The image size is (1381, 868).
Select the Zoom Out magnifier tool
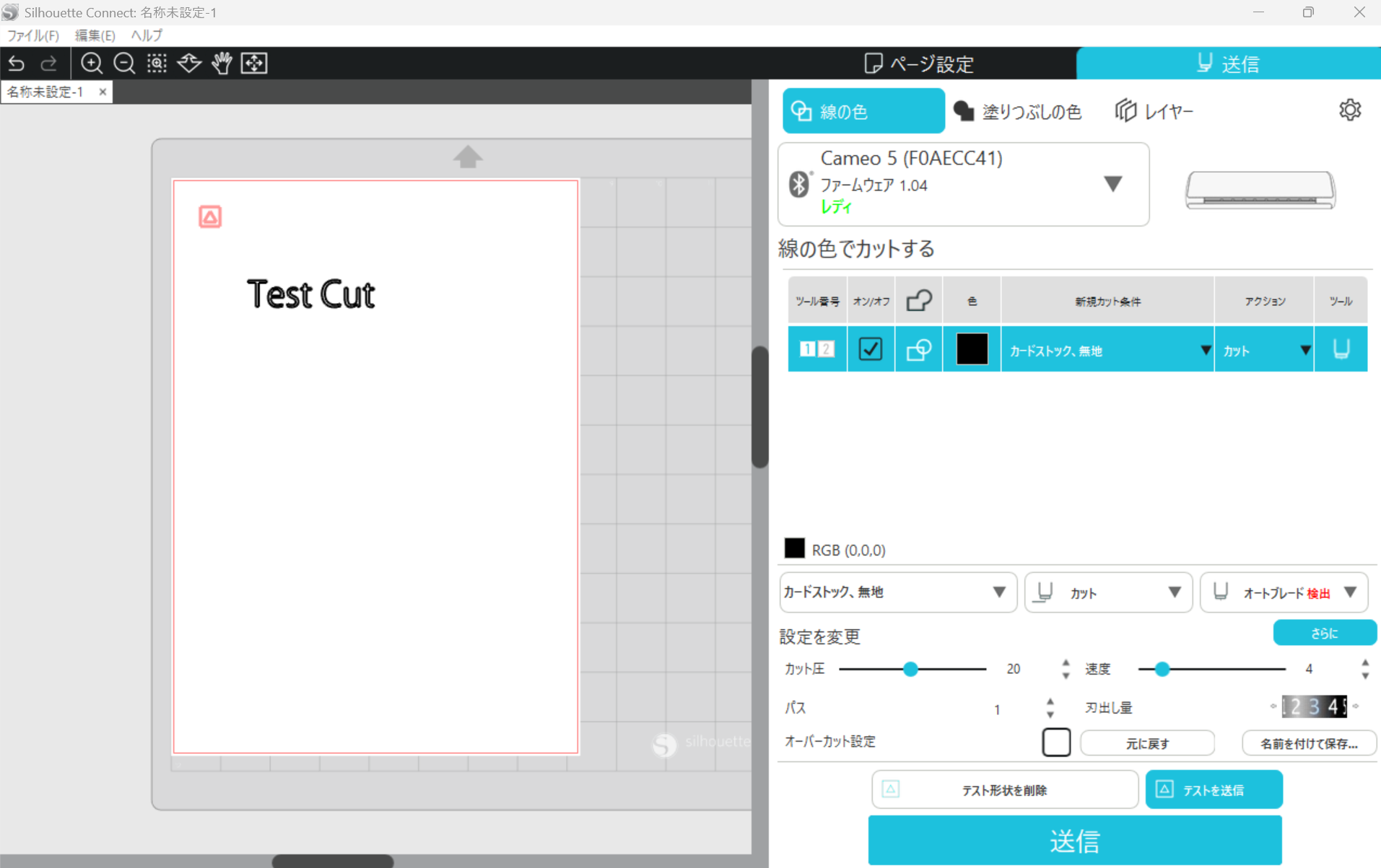point(124,63)
